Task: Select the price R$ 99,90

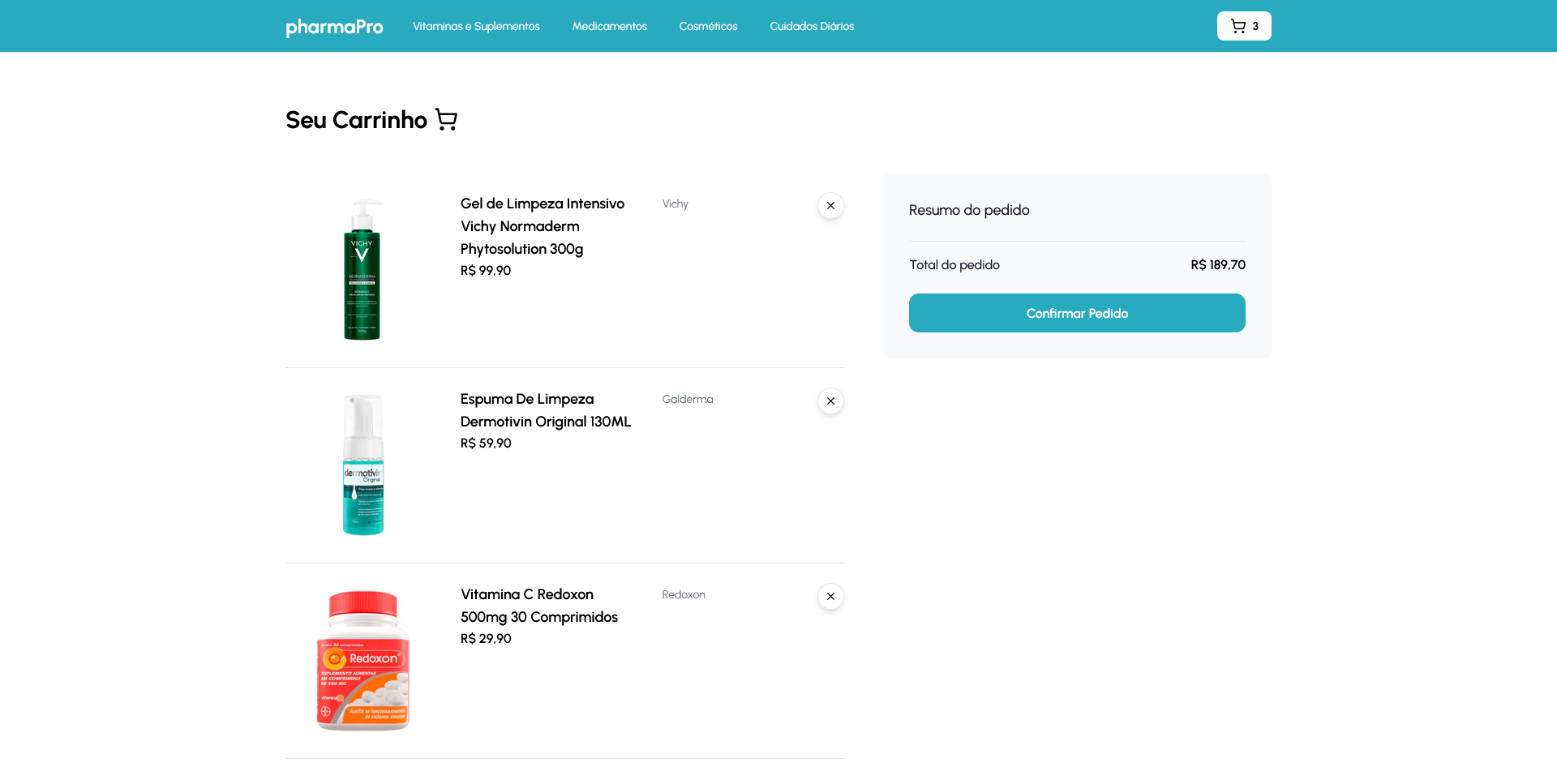Action: tap(486, 271)
